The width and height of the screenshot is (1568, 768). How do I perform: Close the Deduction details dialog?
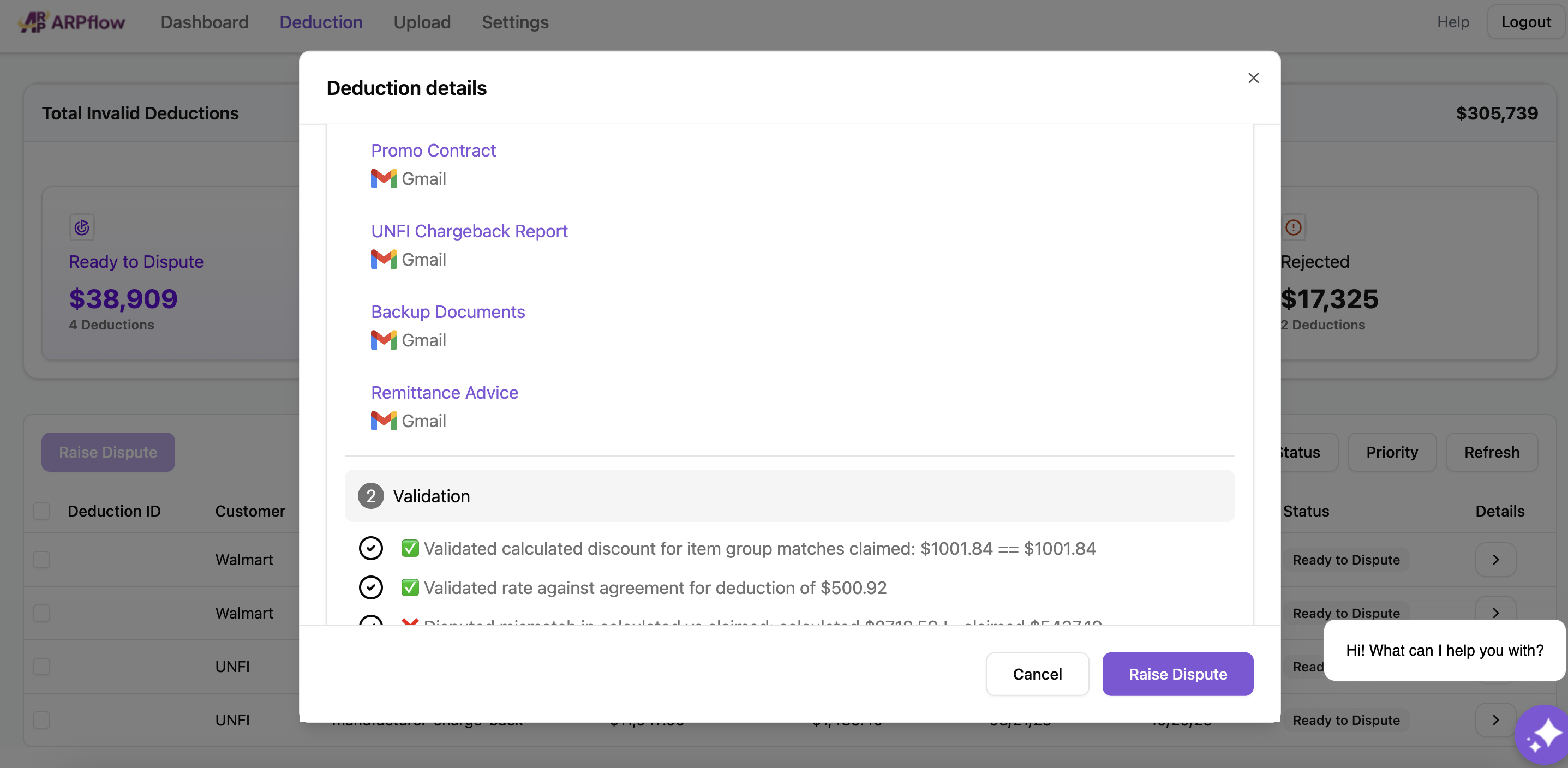[1253, 78]
